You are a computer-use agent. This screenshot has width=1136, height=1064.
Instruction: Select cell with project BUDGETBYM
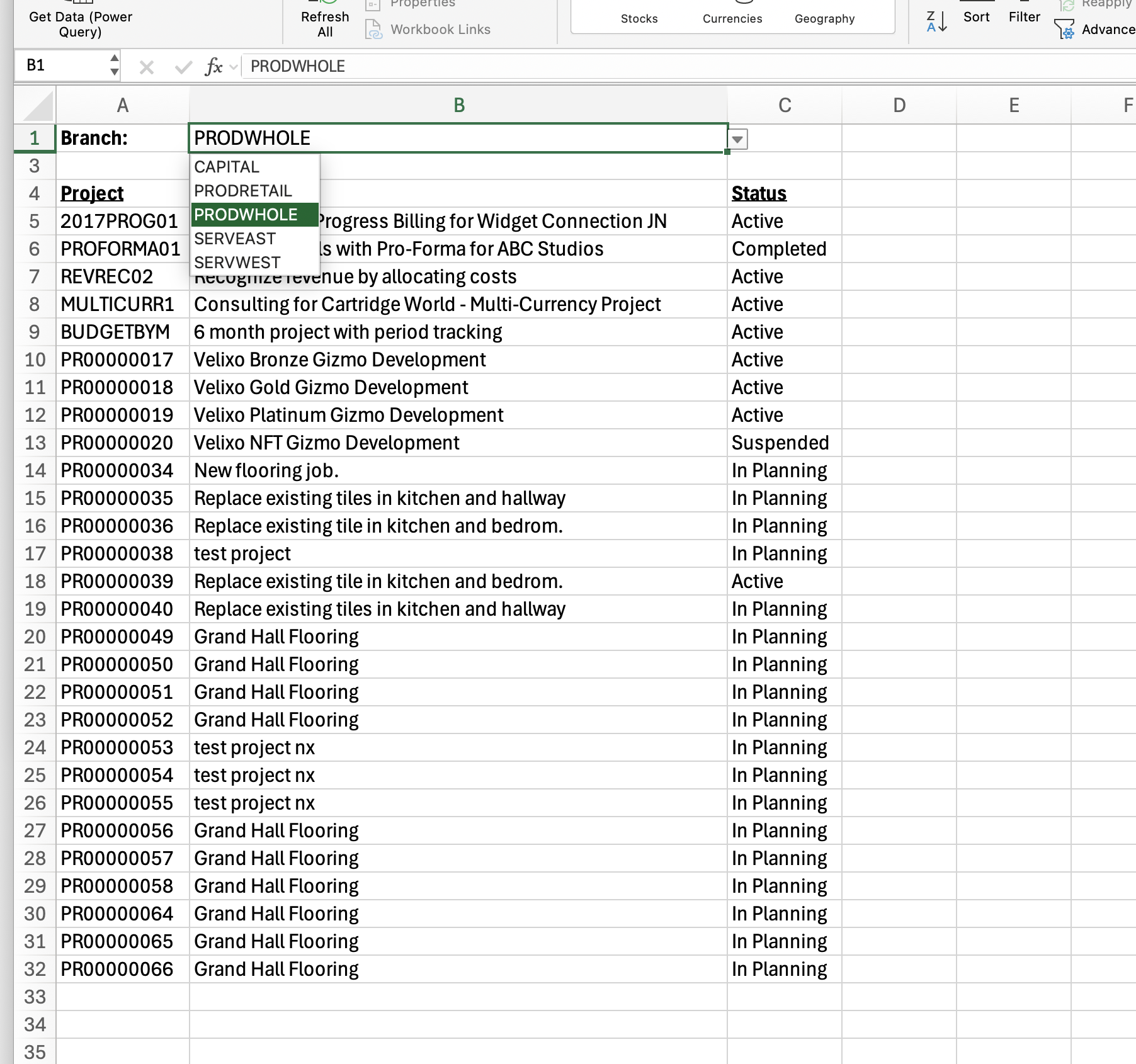click(x=123, y=332)
